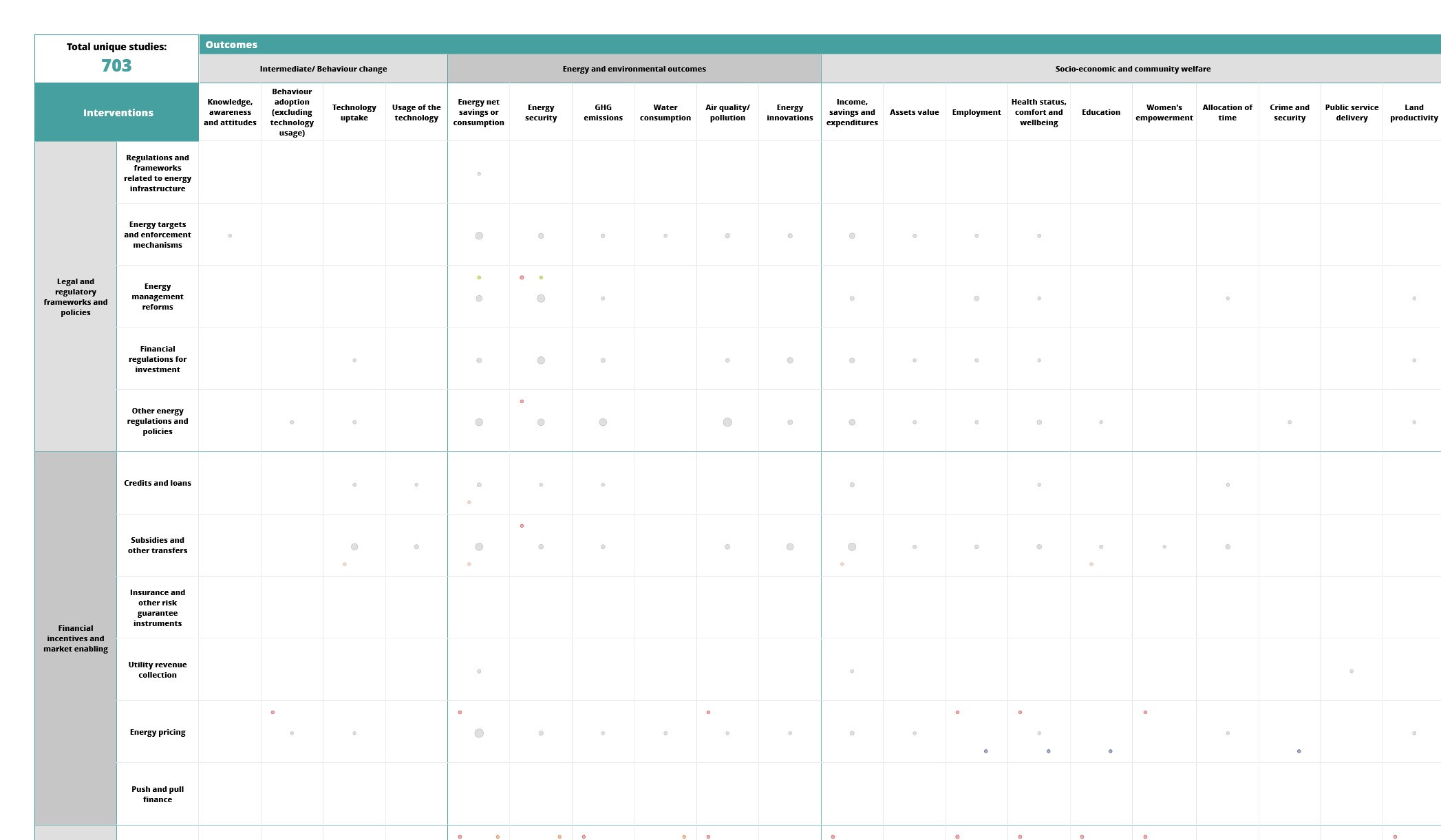1441x840 pixels.
Task: Click the Financial incentives and market enabling group label
Action: (76, 638)
